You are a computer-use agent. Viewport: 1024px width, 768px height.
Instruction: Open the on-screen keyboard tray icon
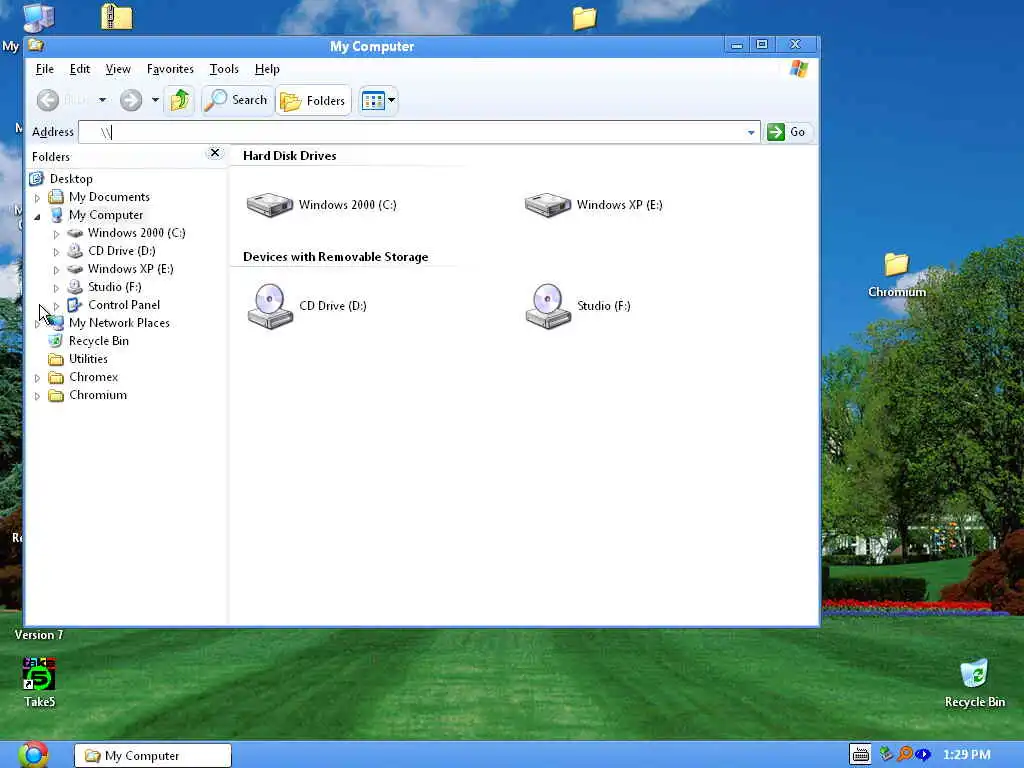tap(860, 754)
